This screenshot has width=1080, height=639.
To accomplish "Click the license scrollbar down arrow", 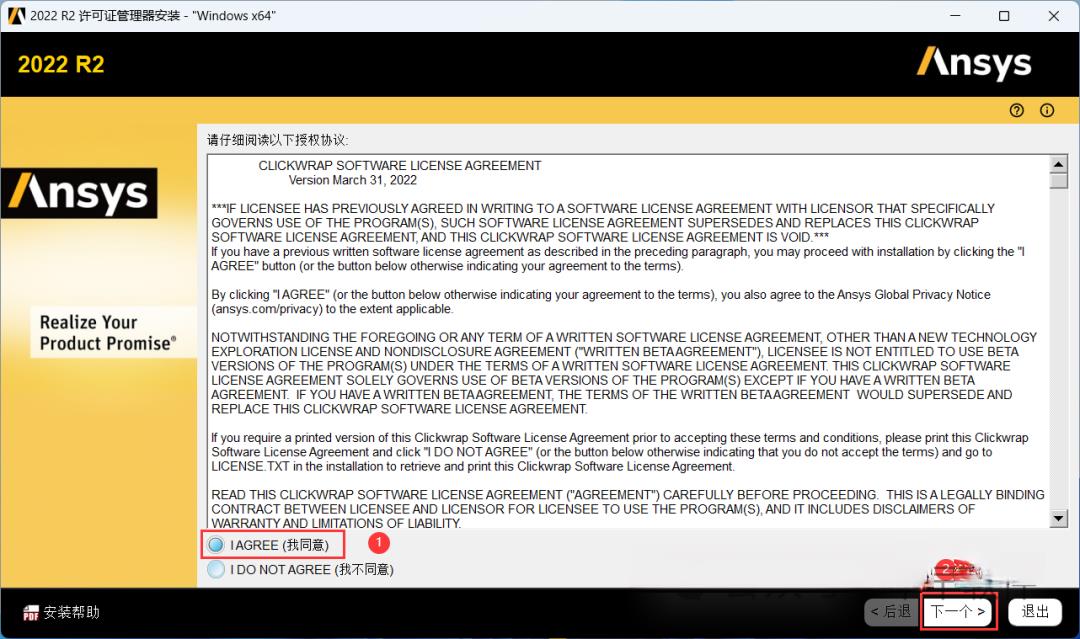I will pyautogui.click(x=1059, y=518).
